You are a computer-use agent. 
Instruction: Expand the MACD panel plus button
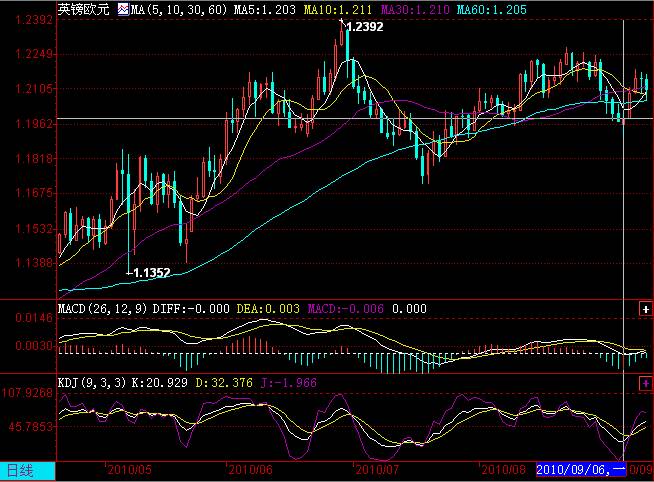tap(645, 309)
